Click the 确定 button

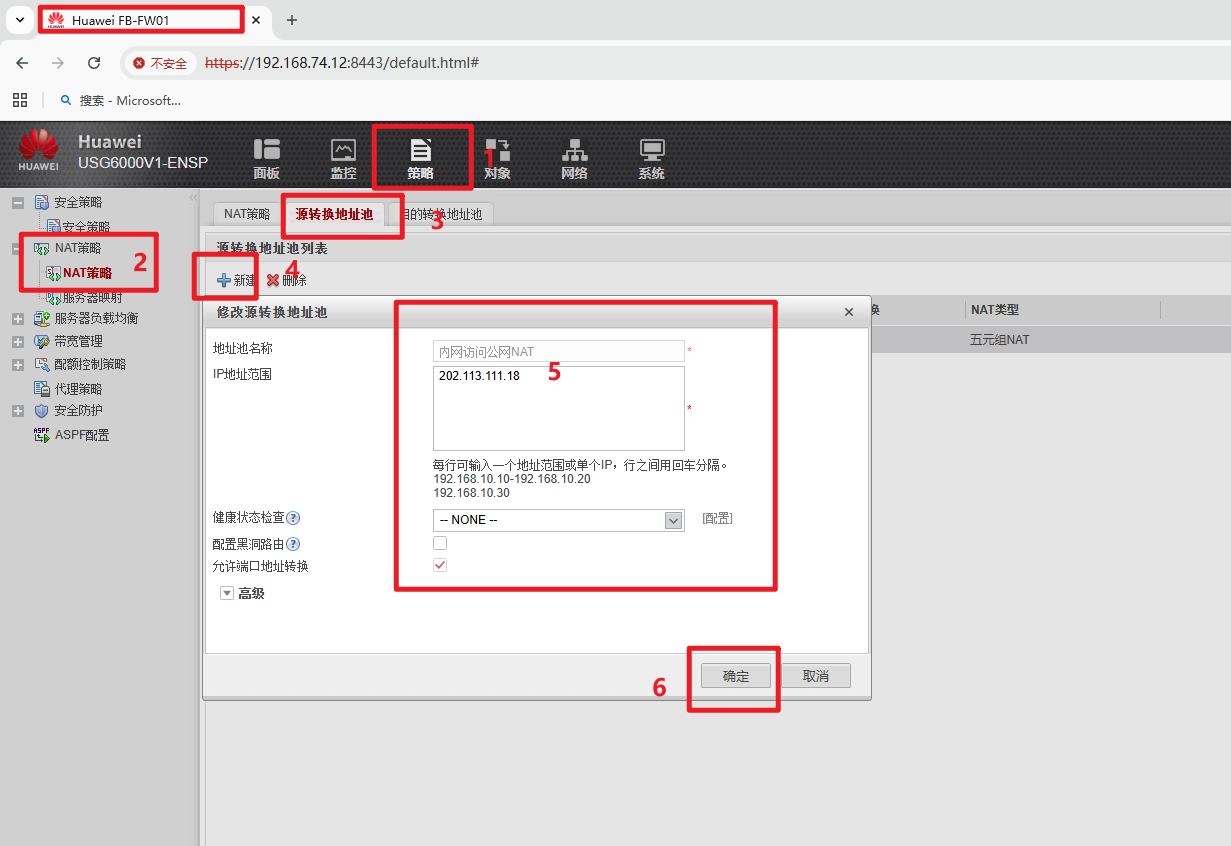(735, 676)
